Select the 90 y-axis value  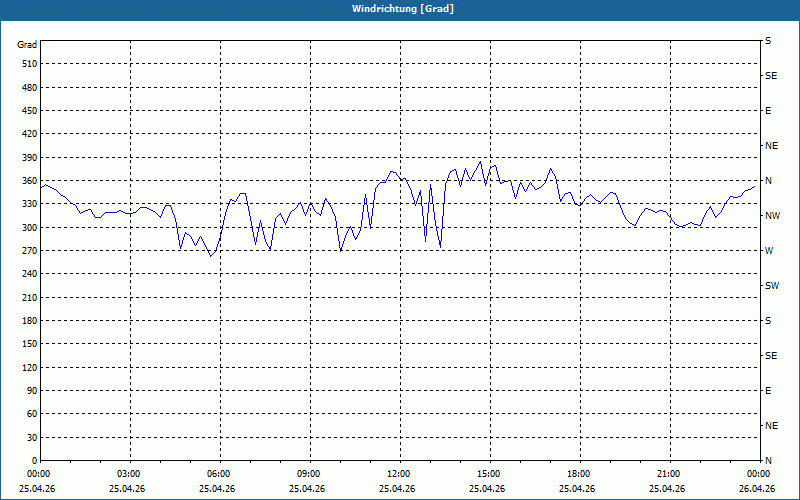32,391
